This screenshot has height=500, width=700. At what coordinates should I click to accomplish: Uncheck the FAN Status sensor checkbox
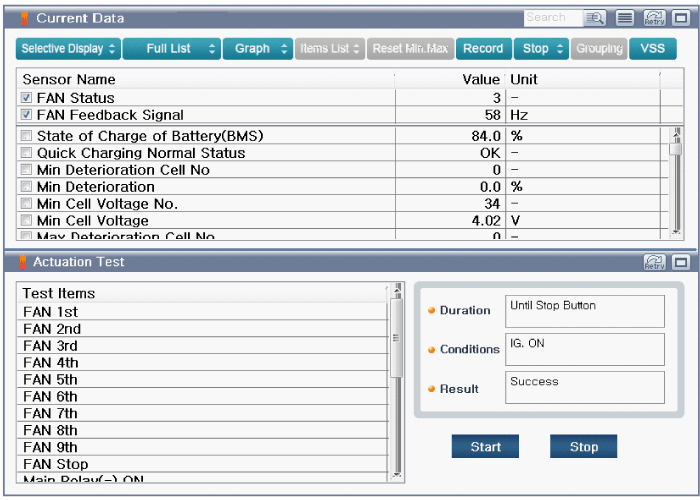coord(27,98)
